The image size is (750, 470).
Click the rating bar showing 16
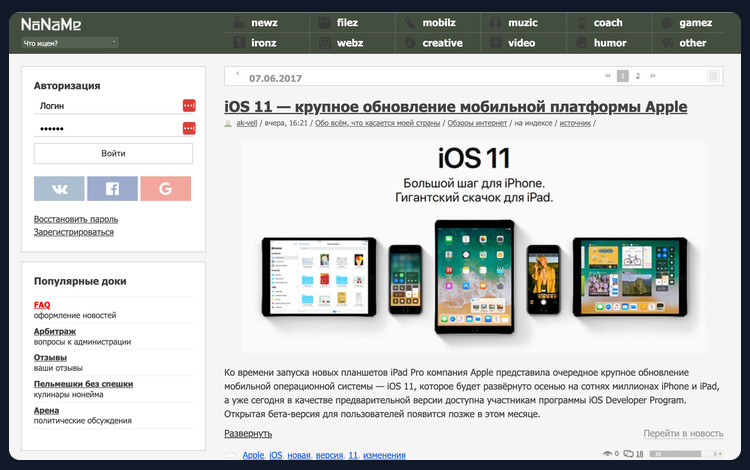click(675, 453)
